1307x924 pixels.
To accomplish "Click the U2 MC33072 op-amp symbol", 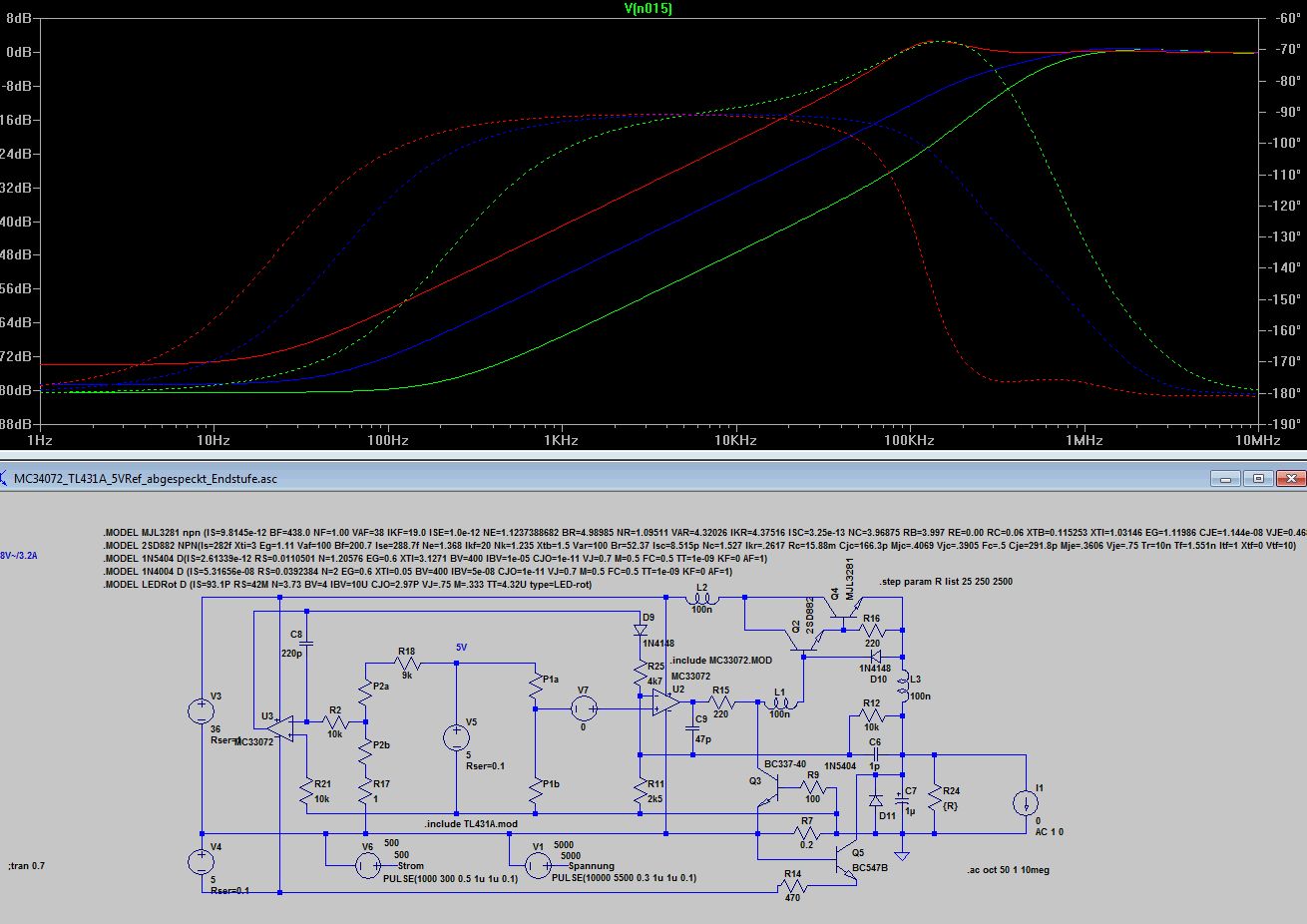I will point(663,703).
